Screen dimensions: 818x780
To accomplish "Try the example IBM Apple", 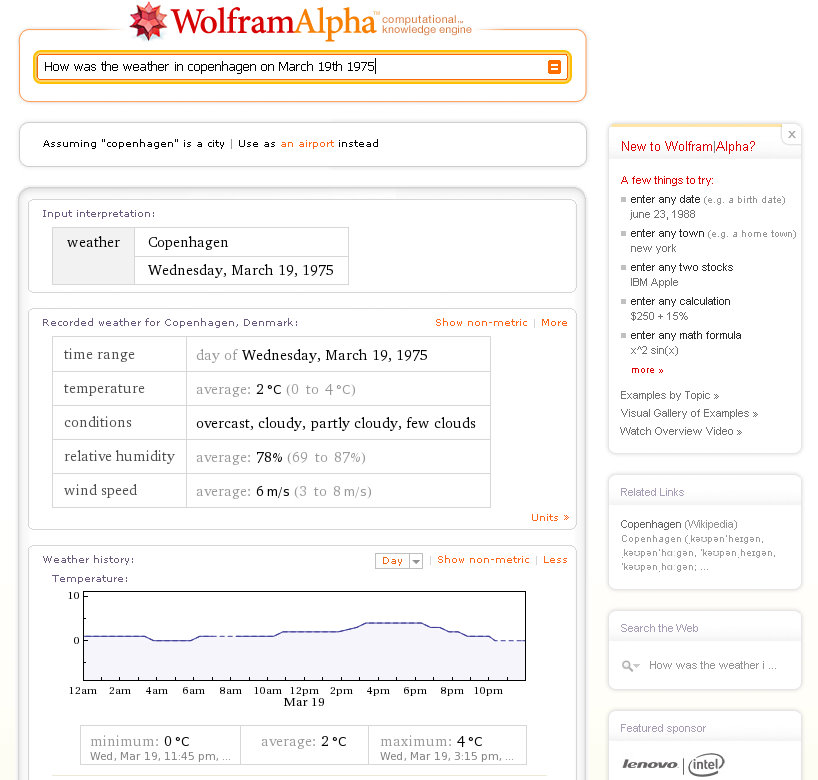I will click(654, 282).
